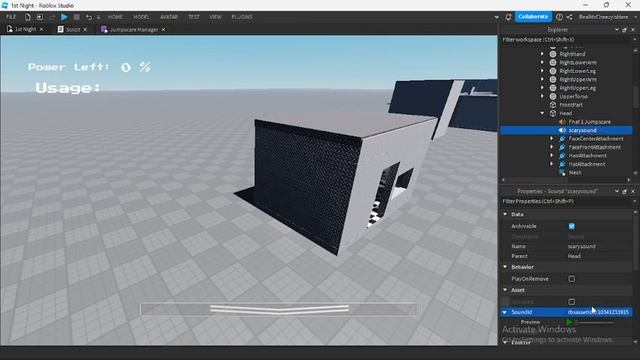Image resolution: width=640 pixels, height=360 pixels.
Task: Select the Script document tab
Action: tap(73, 29)
